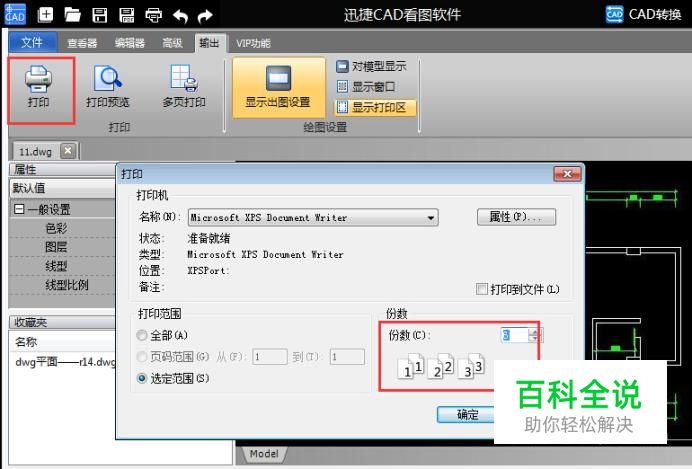Open a file using the folder icon
The height and width of the screenshot is (469, 692).
[x=72, y=15]
